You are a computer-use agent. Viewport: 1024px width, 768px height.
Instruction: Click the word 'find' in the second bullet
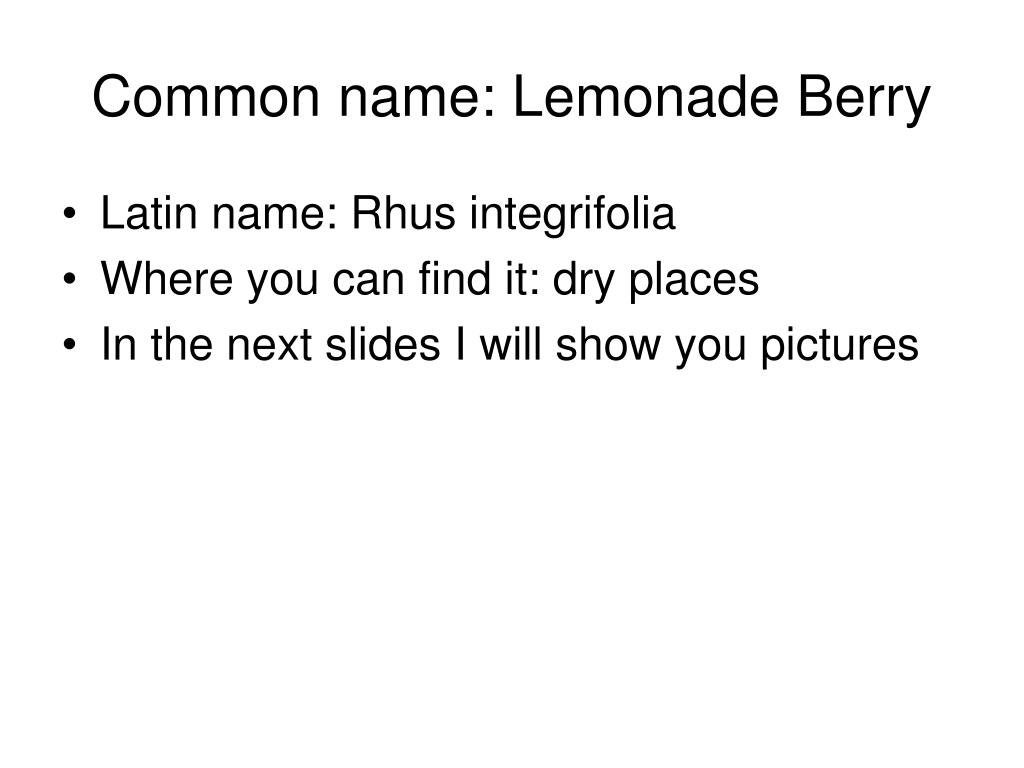click(x=455, y=278)
